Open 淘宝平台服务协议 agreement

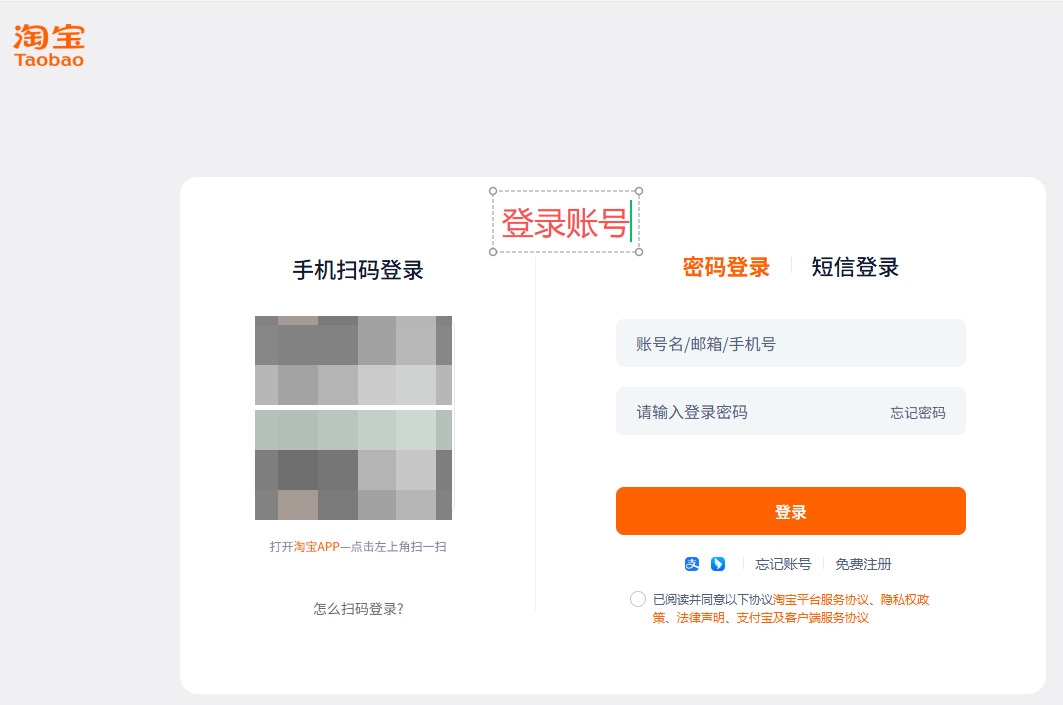point(820,600)
